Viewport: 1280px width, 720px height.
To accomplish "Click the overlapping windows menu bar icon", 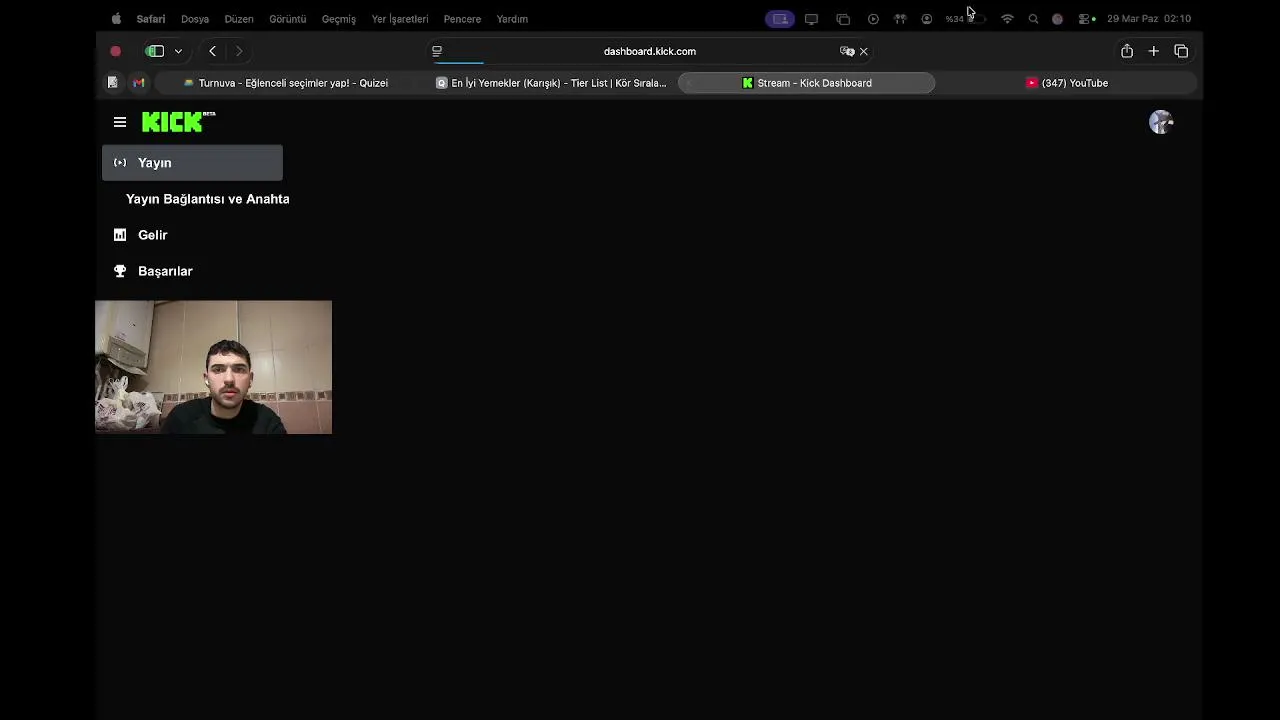I will pyautogui.click(x=843, y=19).
